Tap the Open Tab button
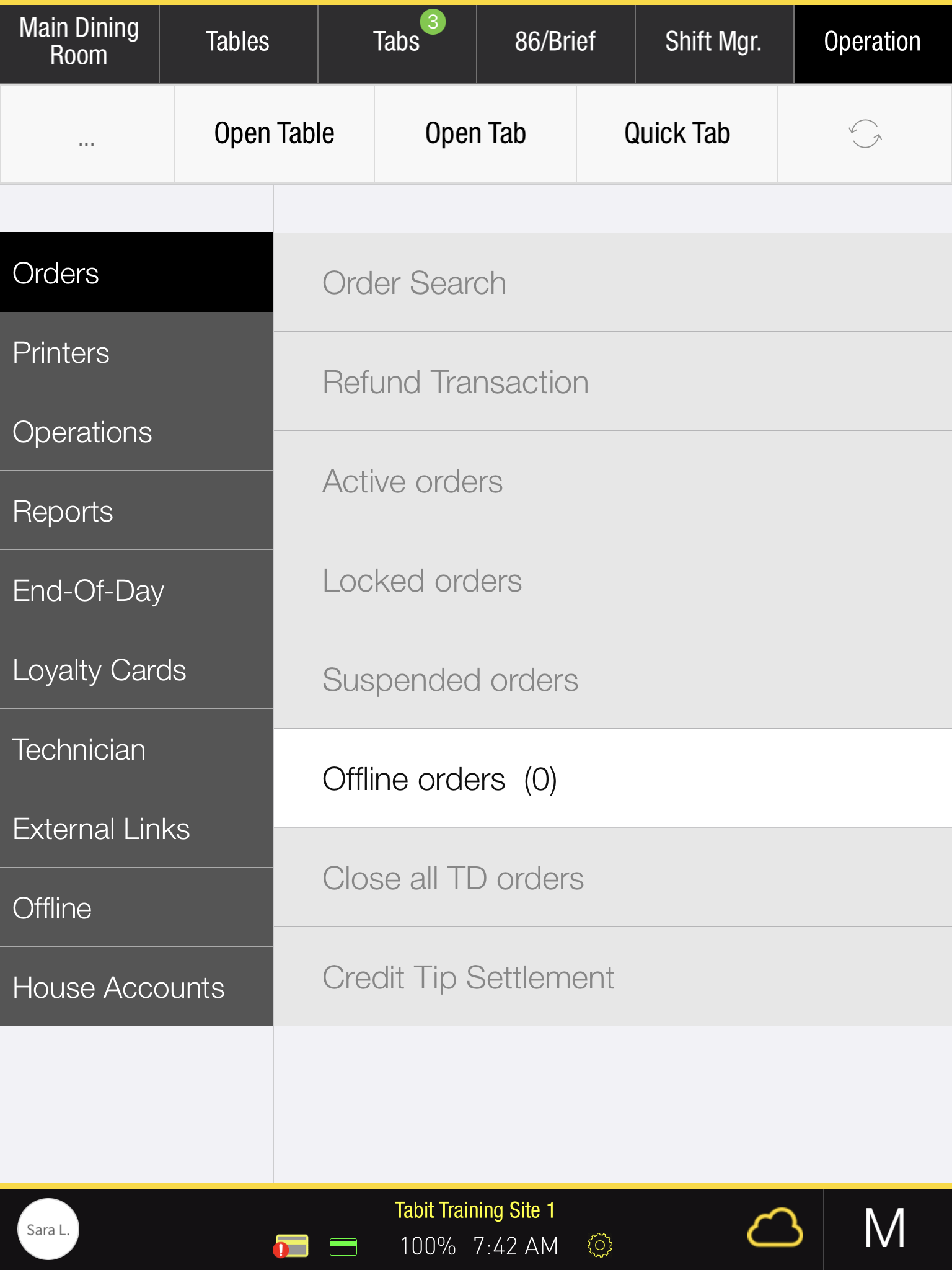The height and width of the screenshot is (1270, 952). [475, 134]
